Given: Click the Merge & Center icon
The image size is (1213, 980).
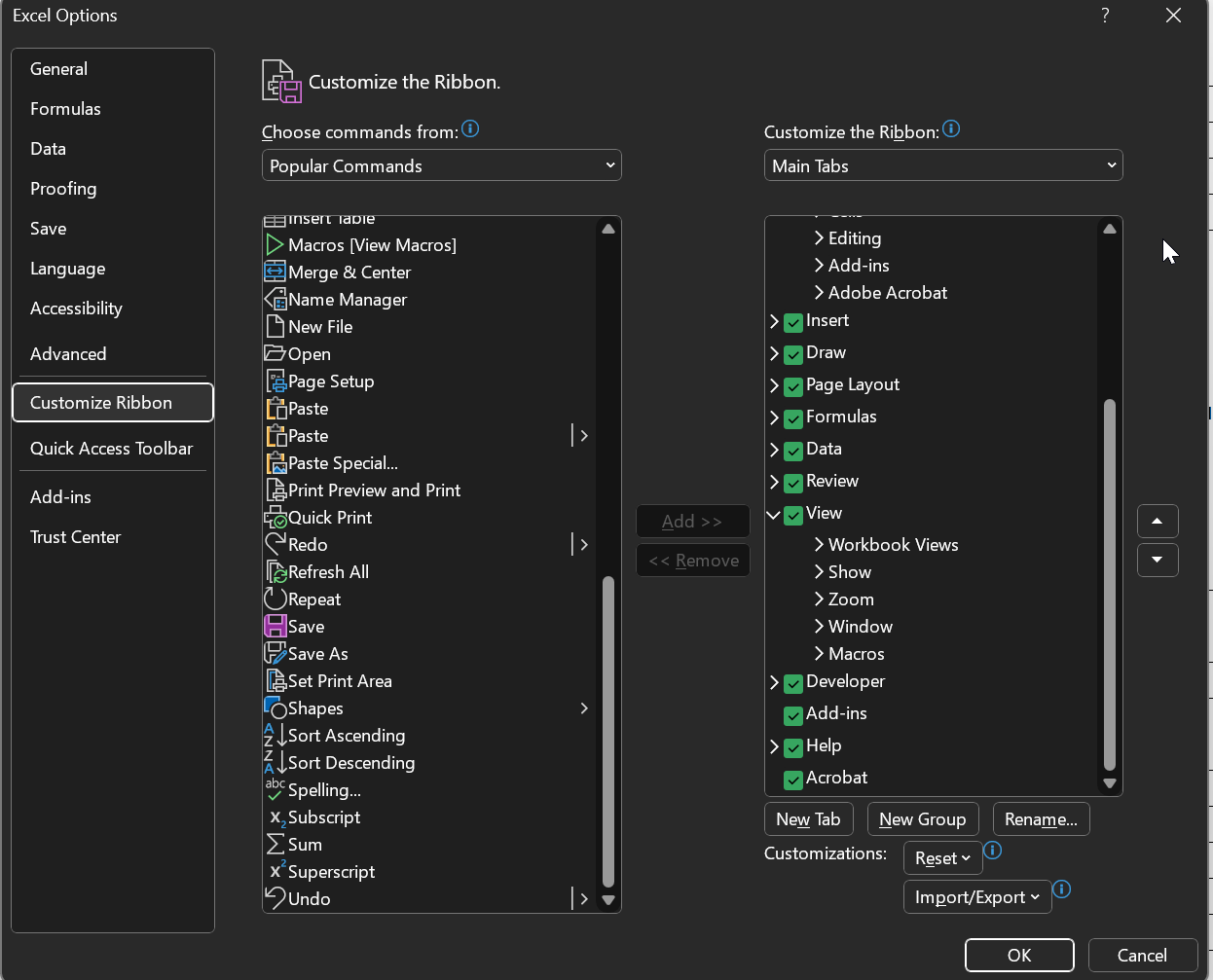Looking at the screenshot, I should pos(275,272).
